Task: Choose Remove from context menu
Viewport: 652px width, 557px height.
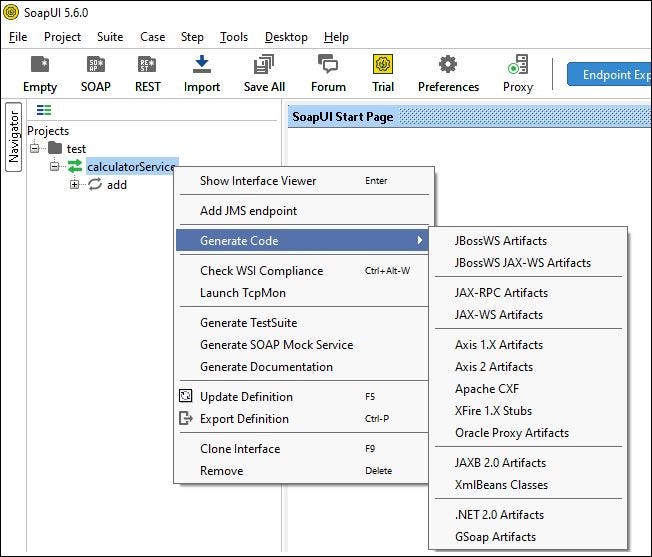Action: tap(304, 471)
